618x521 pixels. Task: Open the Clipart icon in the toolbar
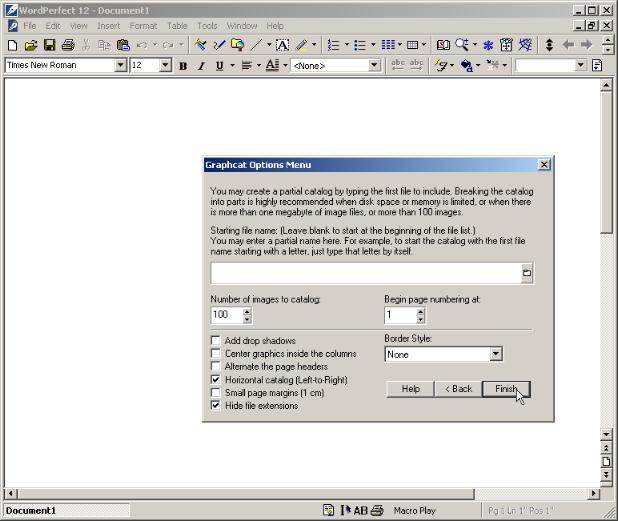238,45
